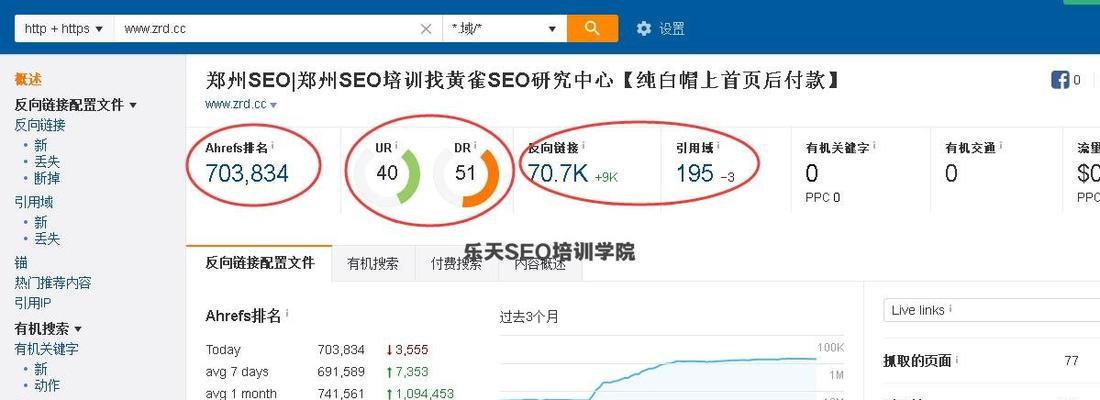The height and width of the screenshot is (400, 1100).
Task: Click the page title 郑州SEO heading
Action: point(522,81)
